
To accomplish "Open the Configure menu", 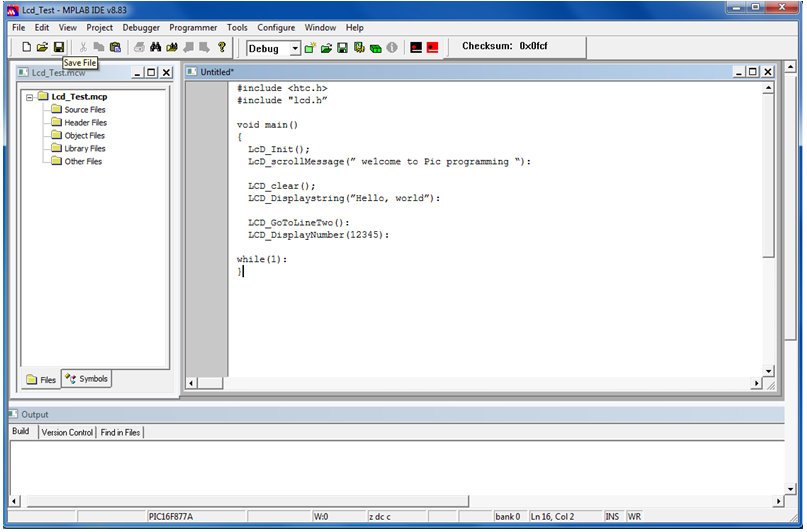I will [276, 28].
